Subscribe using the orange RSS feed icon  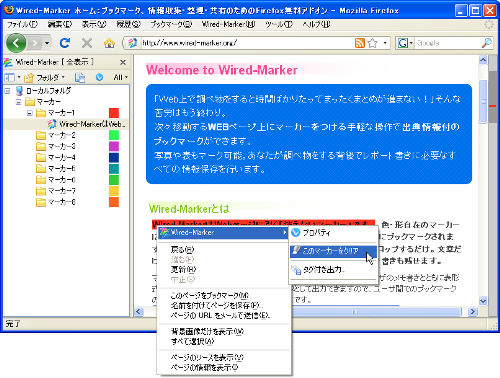[x=360, y=43]
